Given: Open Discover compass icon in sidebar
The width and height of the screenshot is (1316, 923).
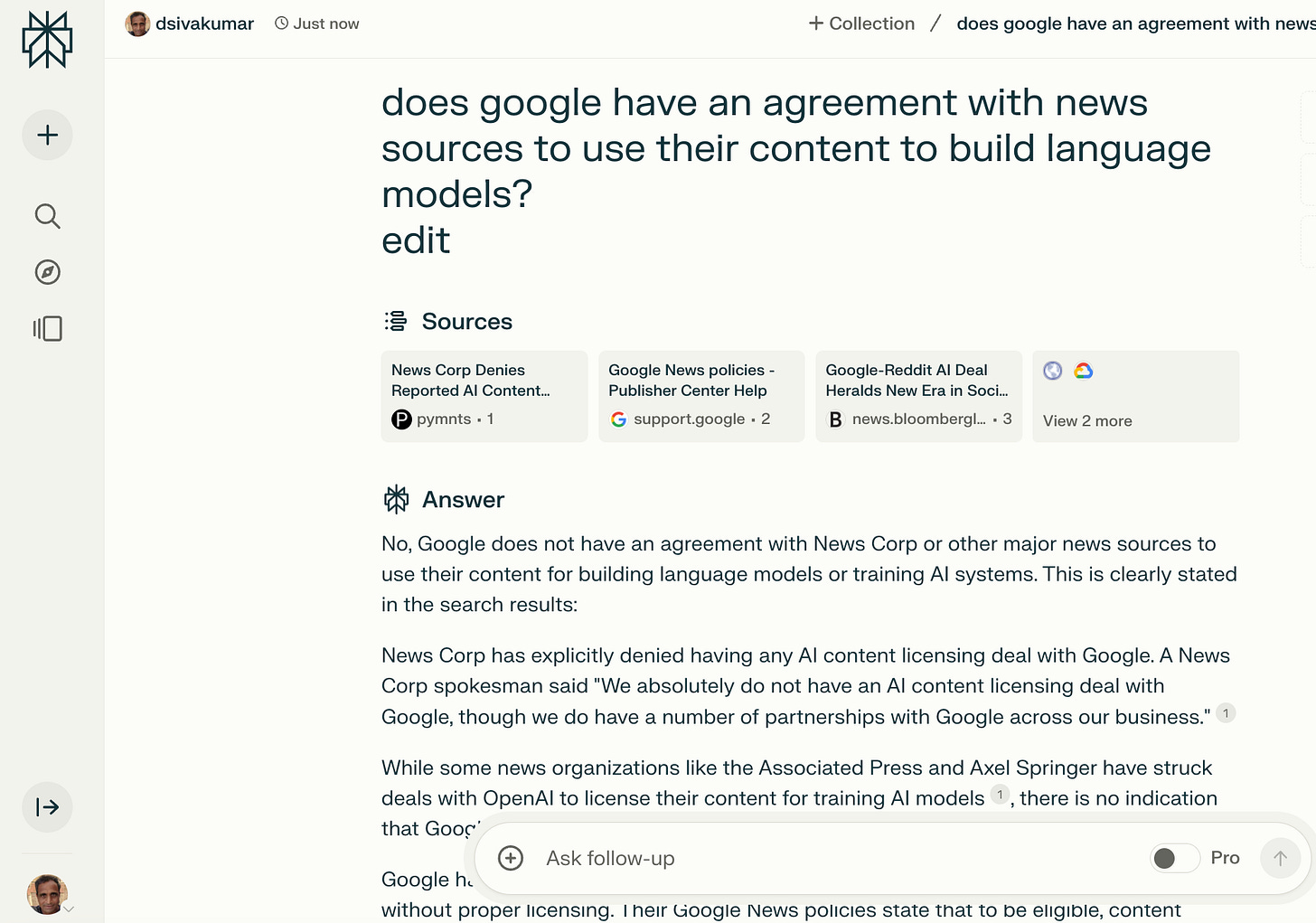Looking at the screenshot, I should pos(47,272).
